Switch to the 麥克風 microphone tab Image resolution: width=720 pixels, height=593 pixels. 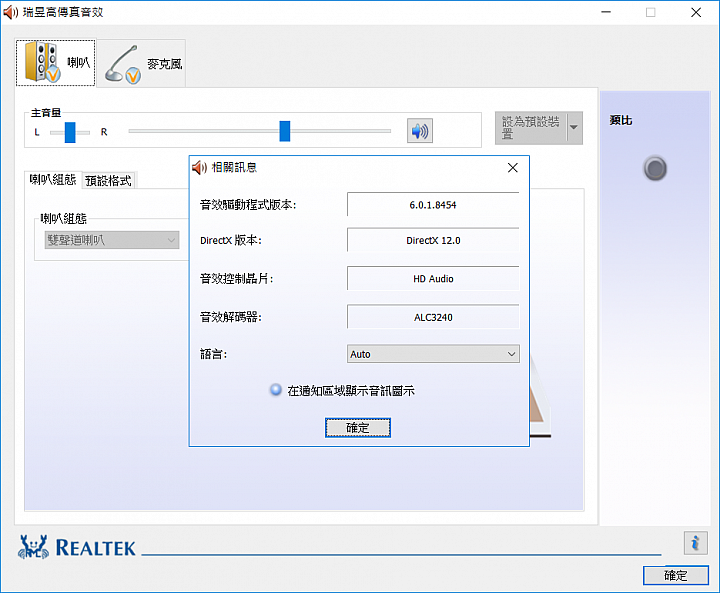point(141,64)
